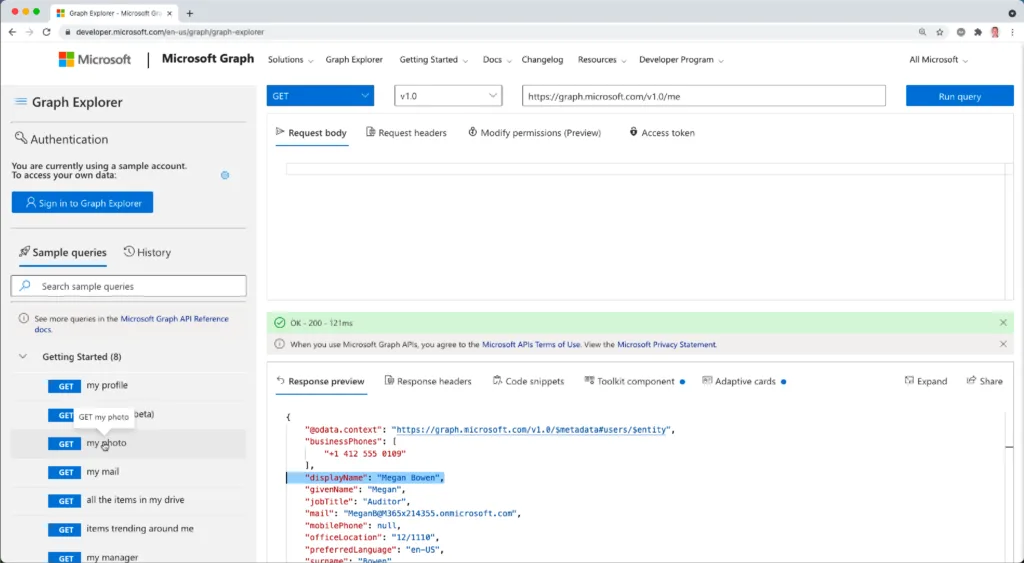Screen dimensions: 1024x563
Task: Open the v1.0 API version dropdown
Action: point(447,96)
